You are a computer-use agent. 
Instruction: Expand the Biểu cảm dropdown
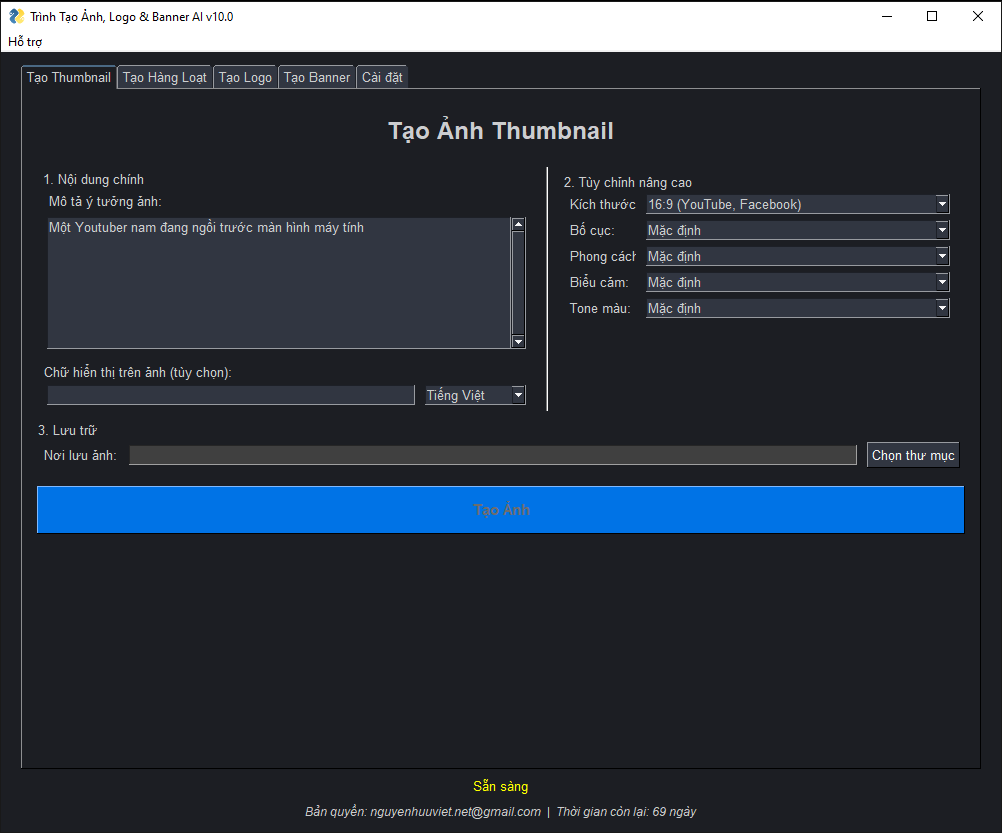pos(798,282)
